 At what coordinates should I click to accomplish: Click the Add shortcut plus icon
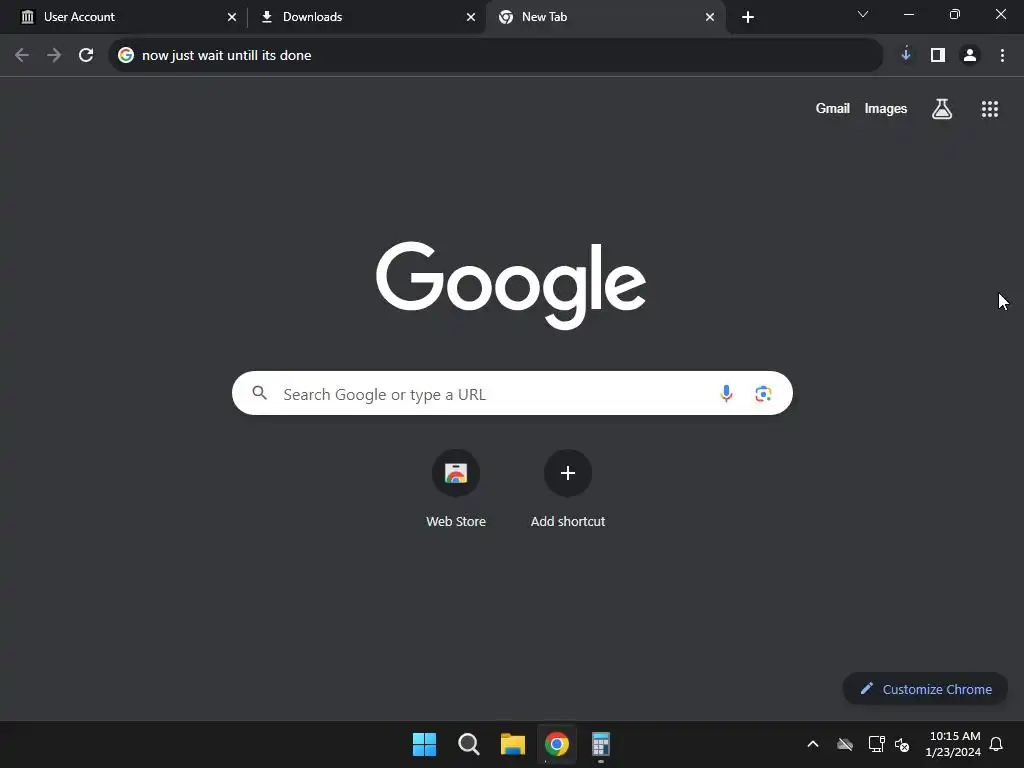click(568, 473)
